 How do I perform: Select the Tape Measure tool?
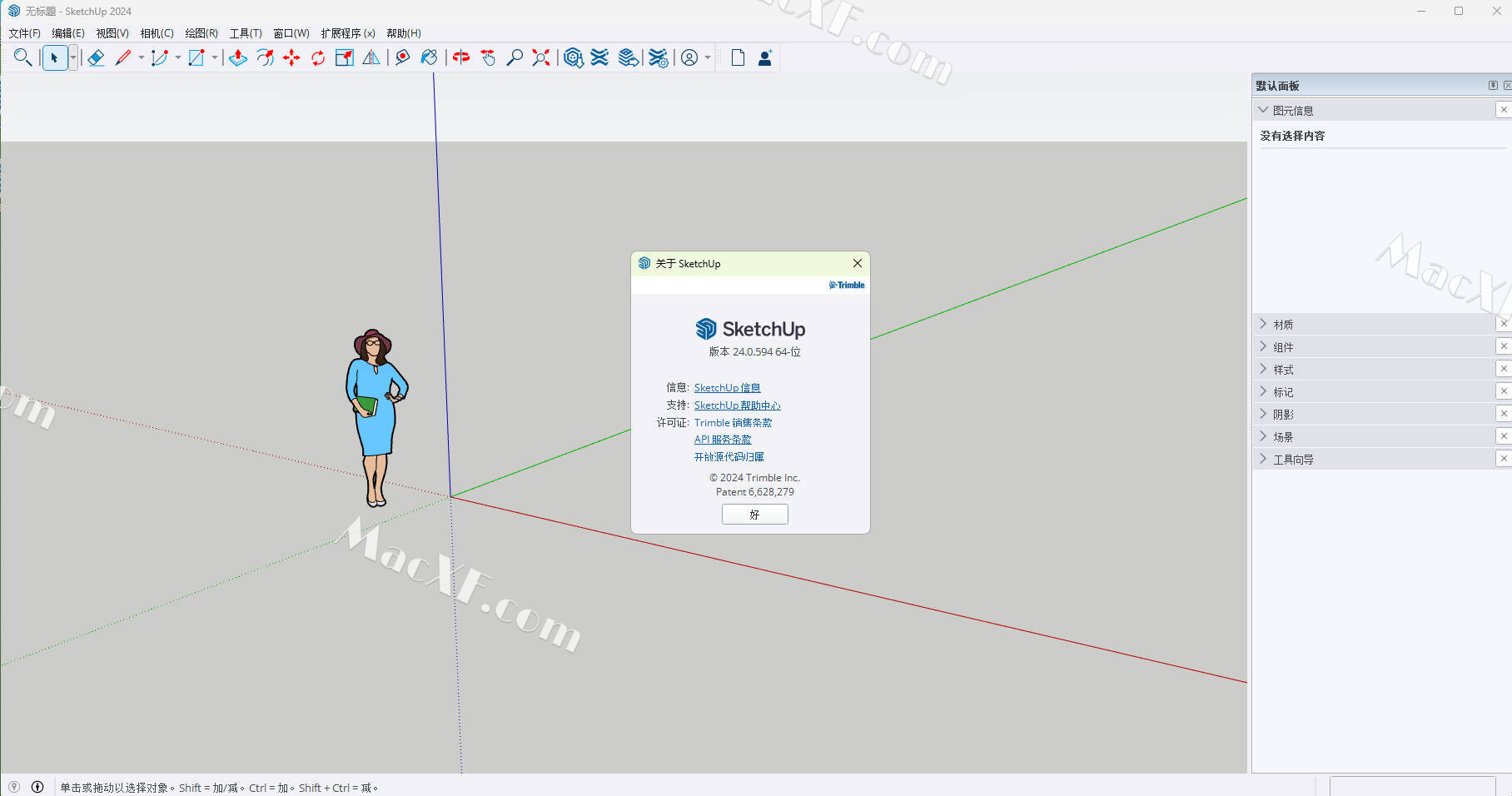click(x=403, y=57)
